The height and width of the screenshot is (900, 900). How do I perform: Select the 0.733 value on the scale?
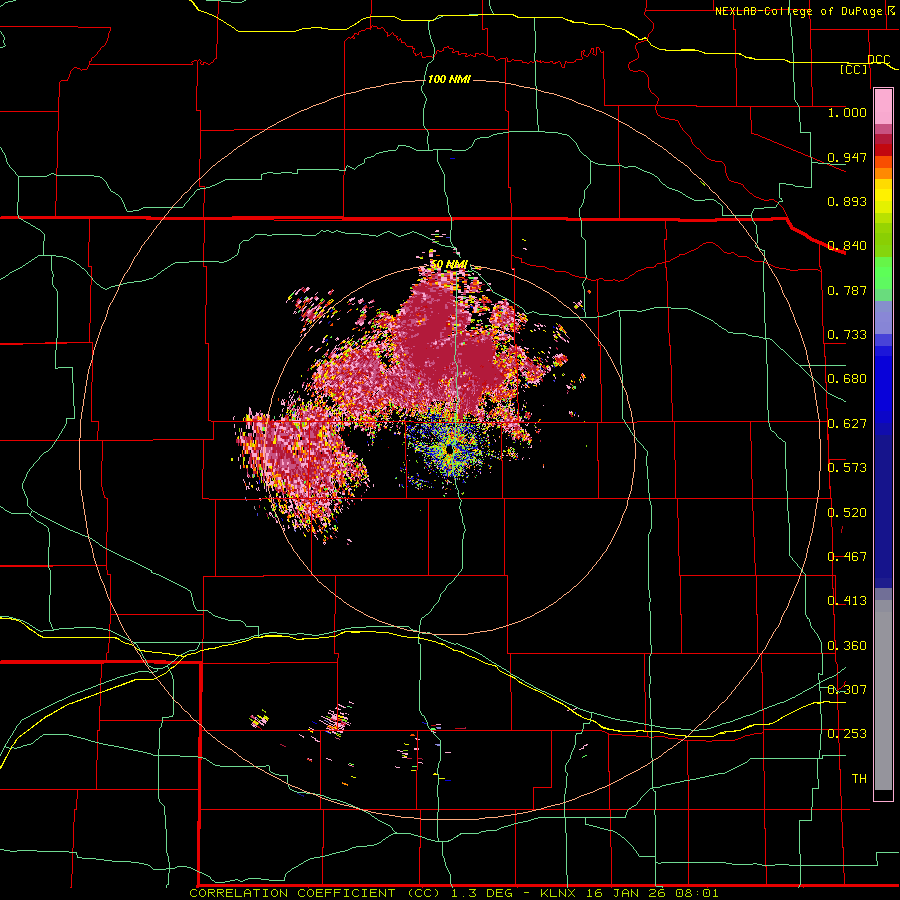tap(847, 335)
